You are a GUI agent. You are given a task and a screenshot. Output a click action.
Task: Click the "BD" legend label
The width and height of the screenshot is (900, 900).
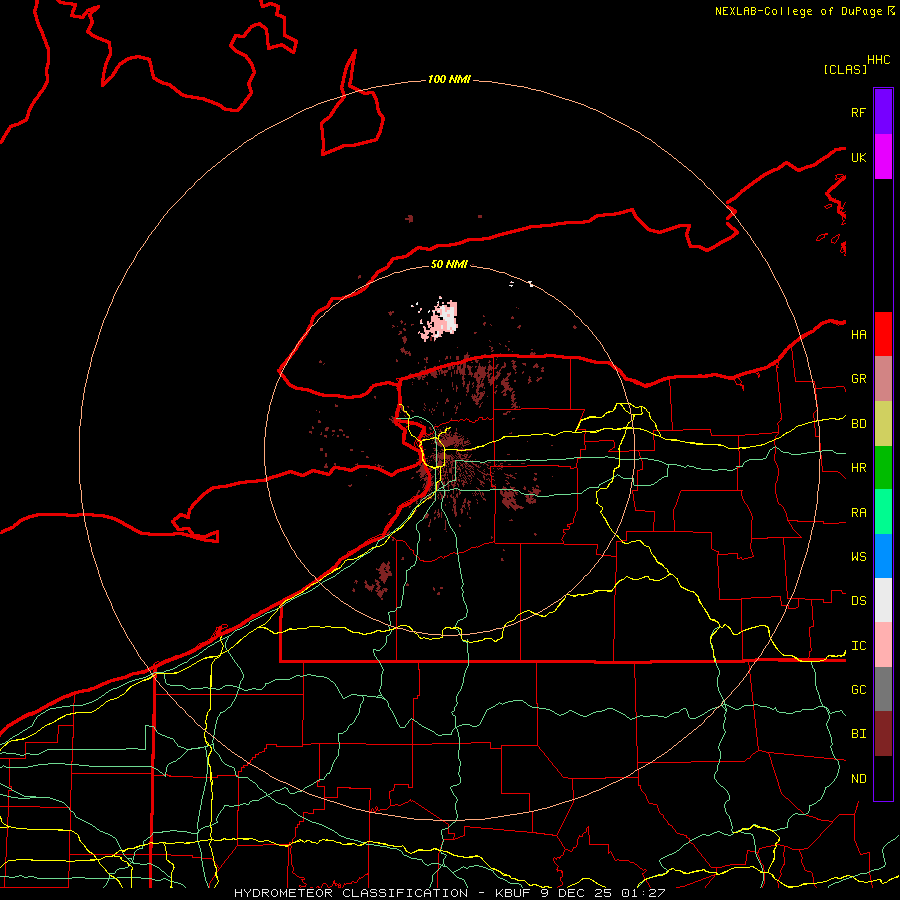[x=858, y=424]
